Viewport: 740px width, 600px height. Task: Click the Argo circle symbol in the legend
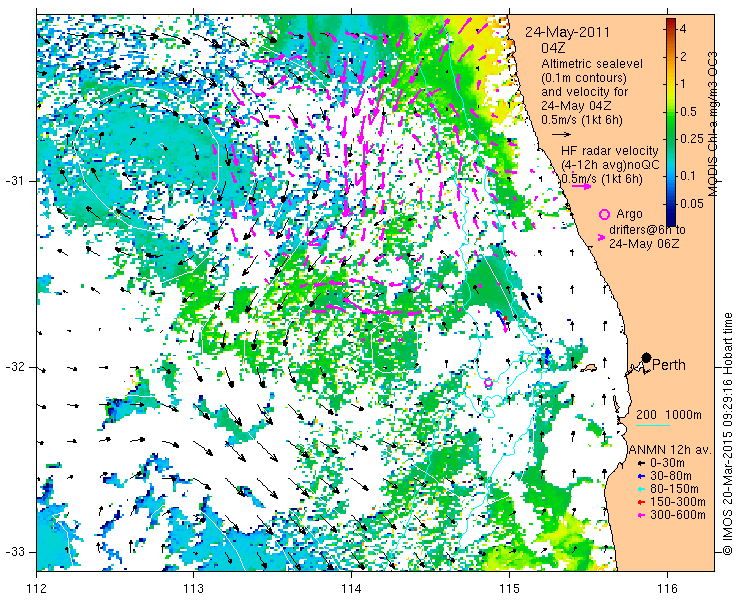click(x=604, y=214)
